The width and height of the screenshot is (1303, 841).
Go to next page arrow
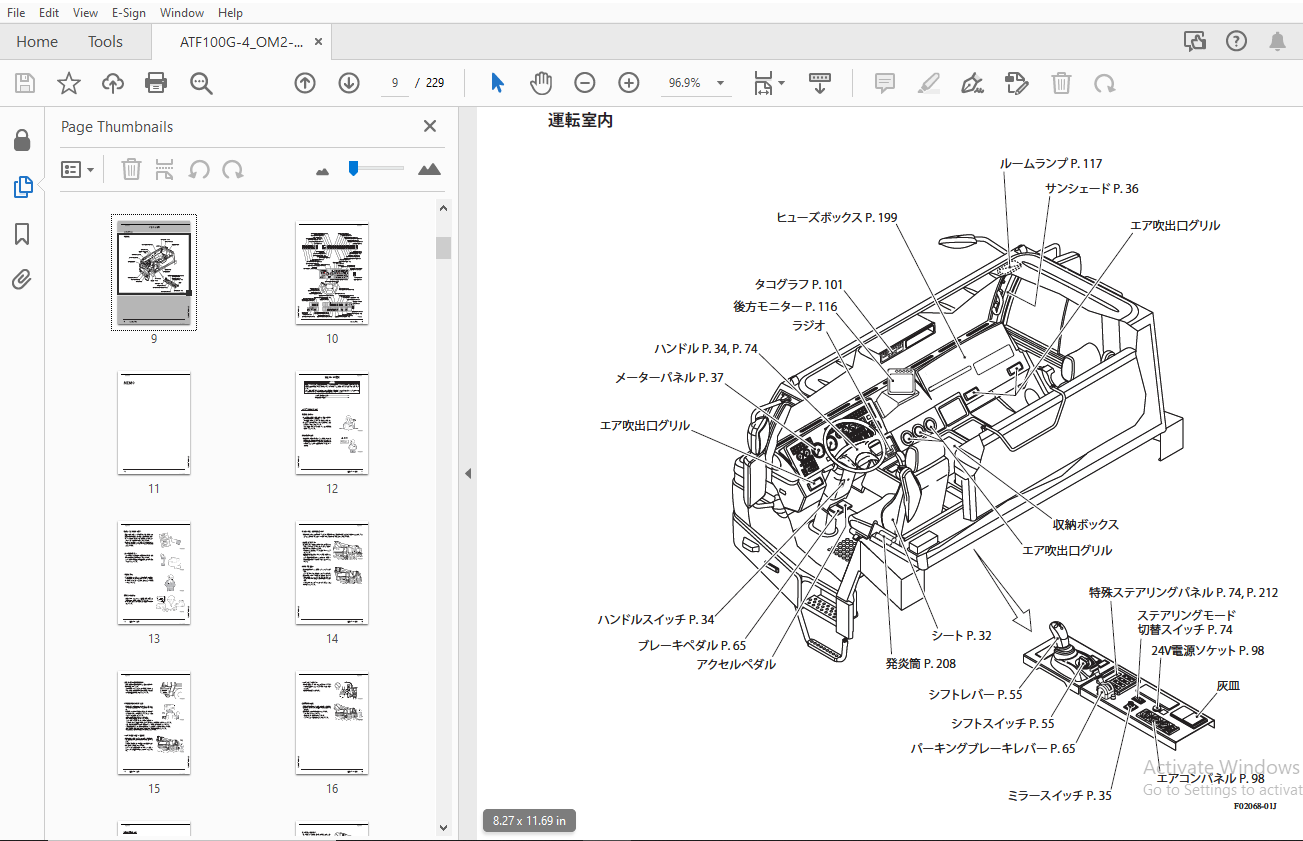(349, 83)
